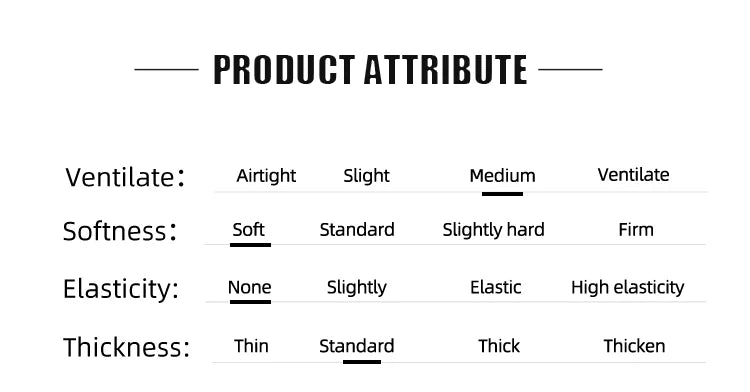Click the Softness row label
Viewport: 750px width, 392px height.
pos(120,231)
